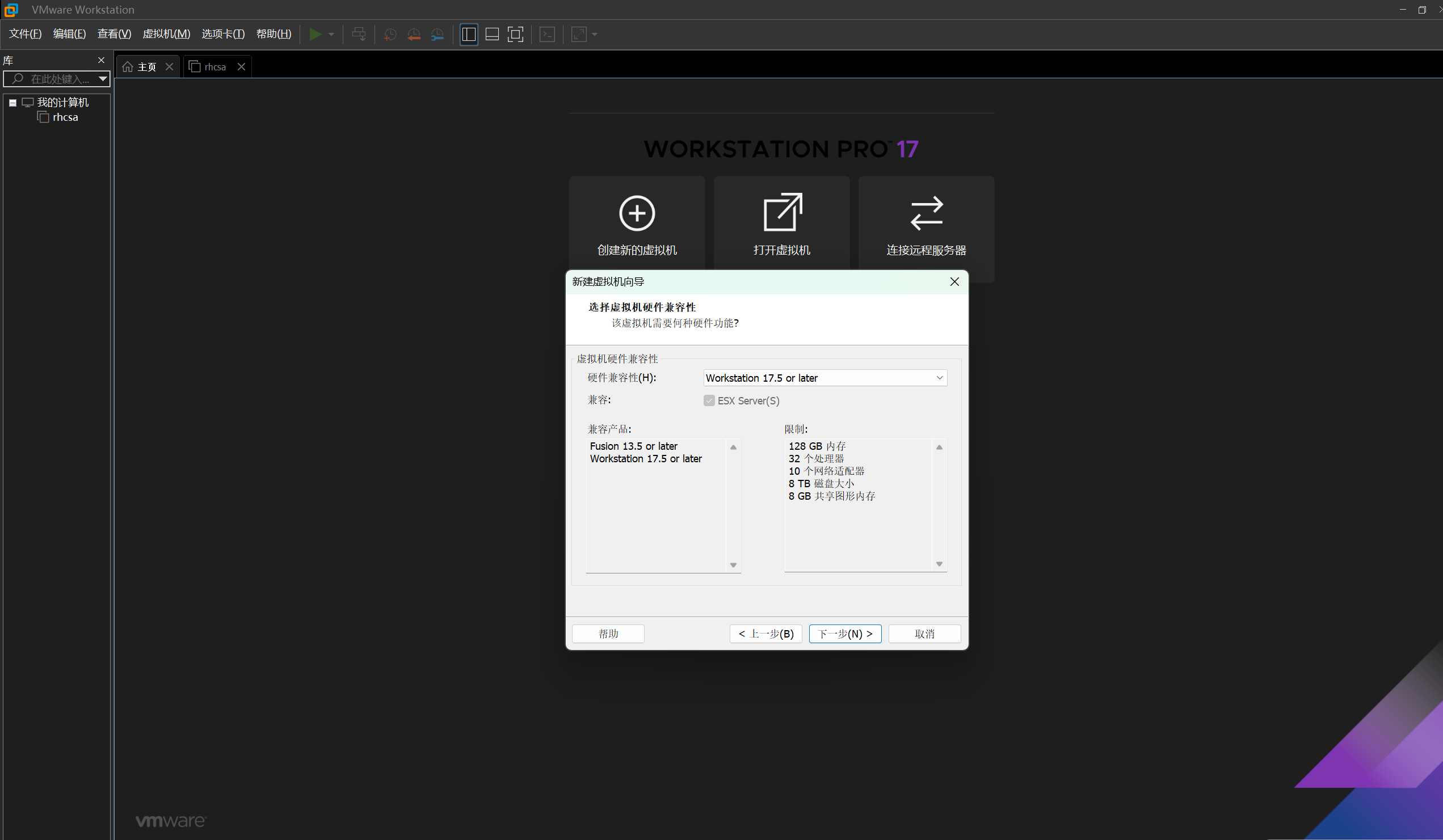This screenshot has width=1443, height=840.
Task: Select 我的计算机 in the library tree
Action: tap(62, 103)
